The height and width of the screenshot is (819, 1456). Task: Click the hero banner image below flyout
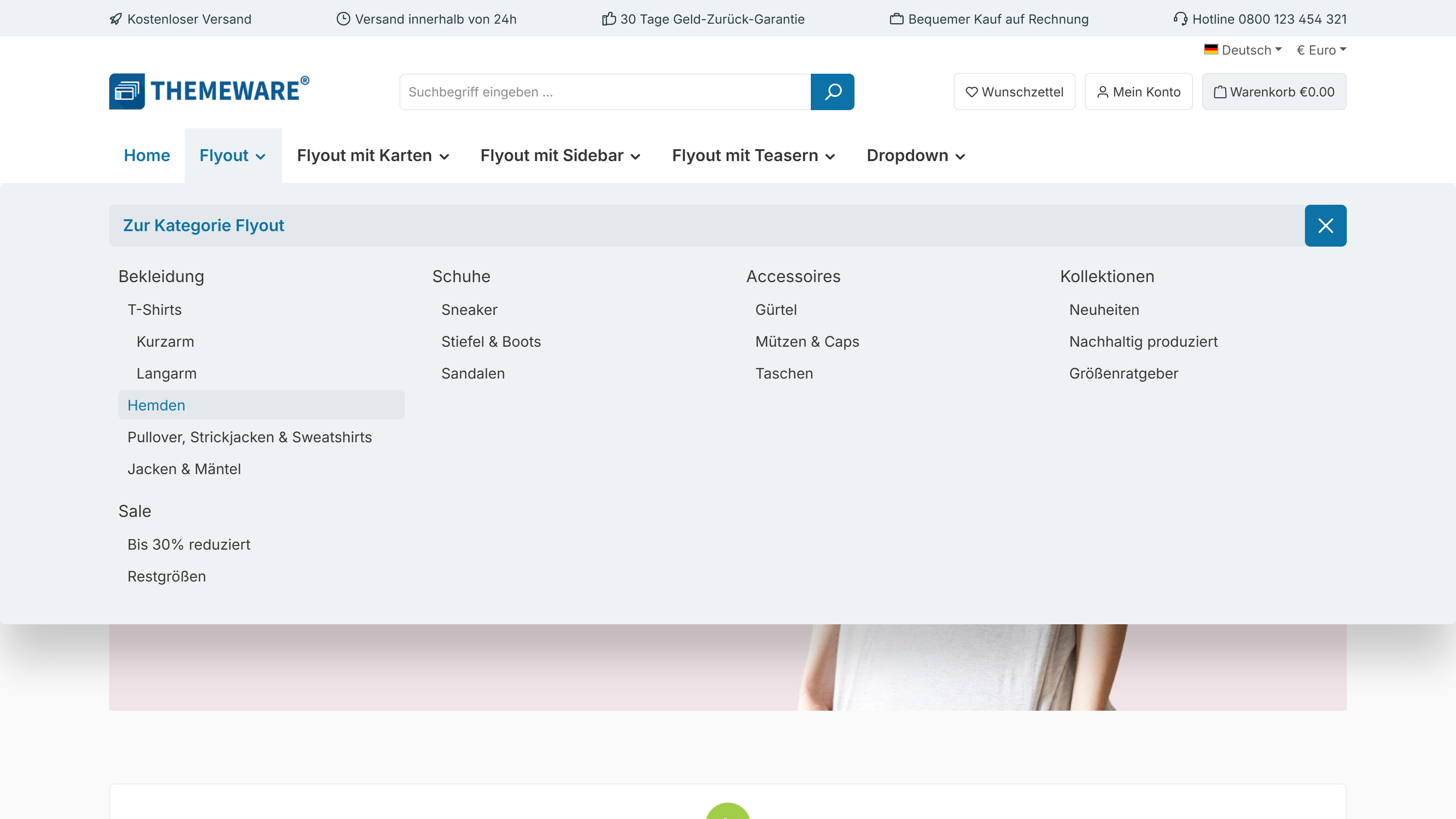click(728, 667)
